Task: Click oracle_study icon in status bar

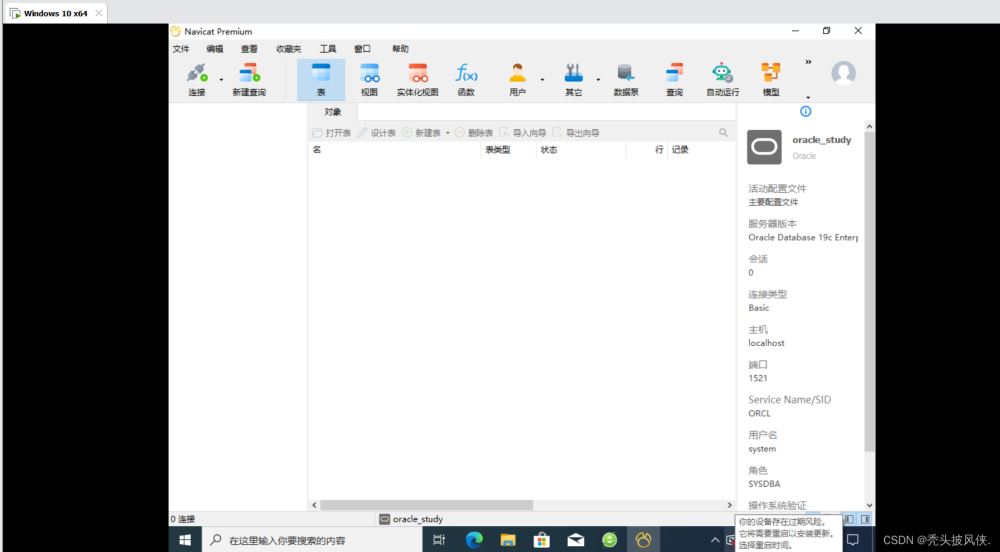Action: coord(385,519)
